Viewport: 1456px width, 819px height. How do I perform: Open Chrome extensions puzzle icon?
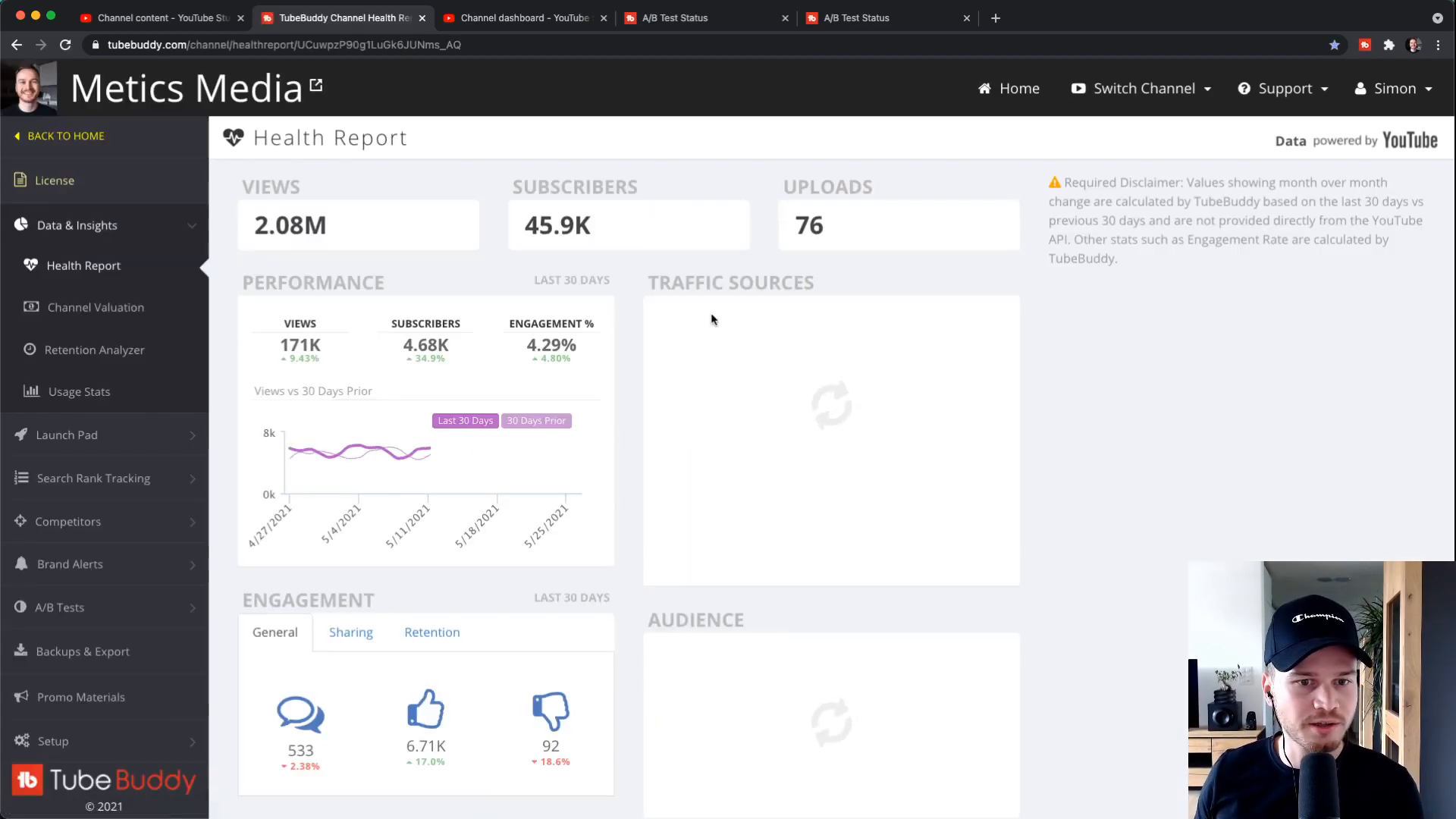1389,45
